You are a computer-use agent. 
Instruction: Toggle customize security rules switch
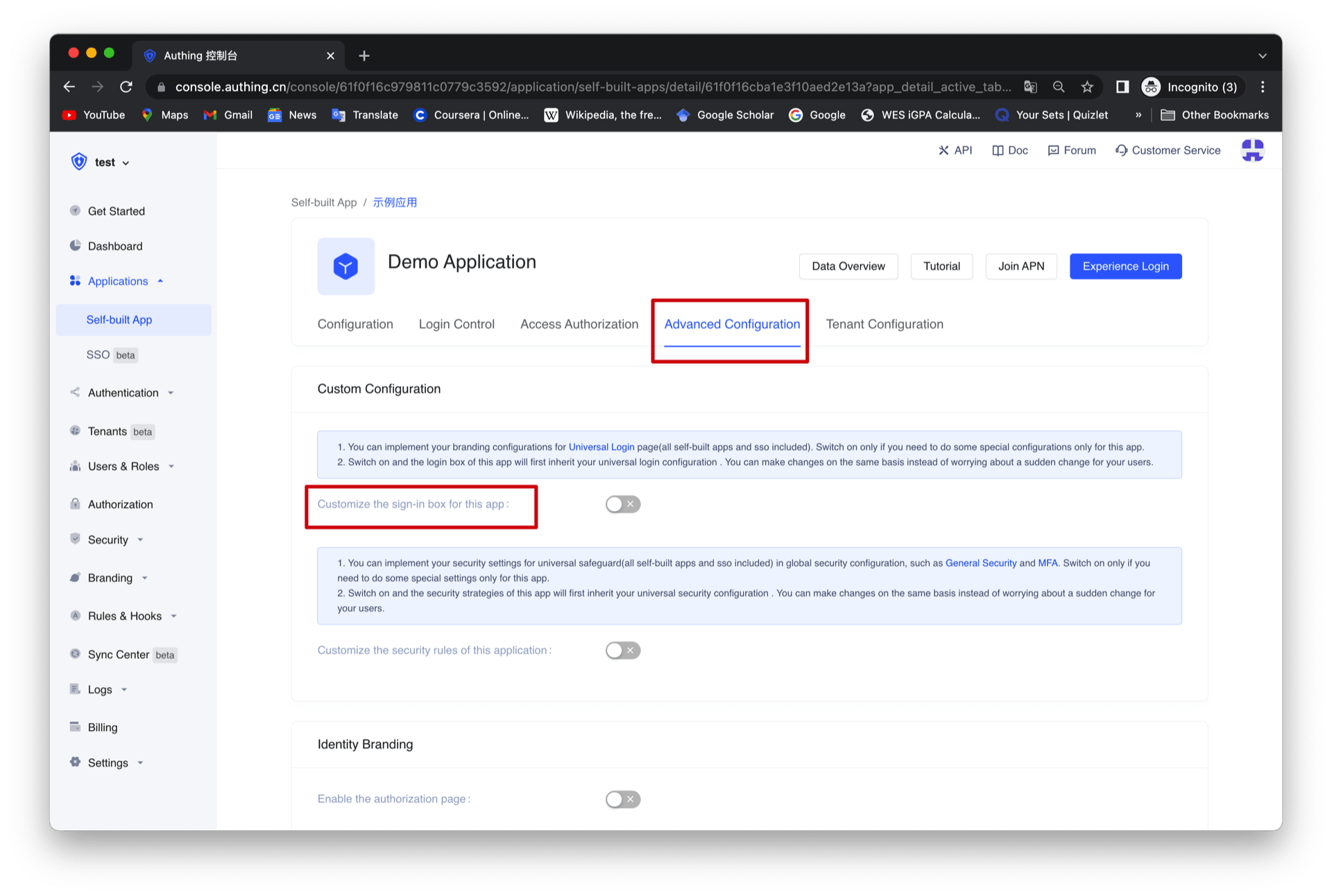(622, 651)
